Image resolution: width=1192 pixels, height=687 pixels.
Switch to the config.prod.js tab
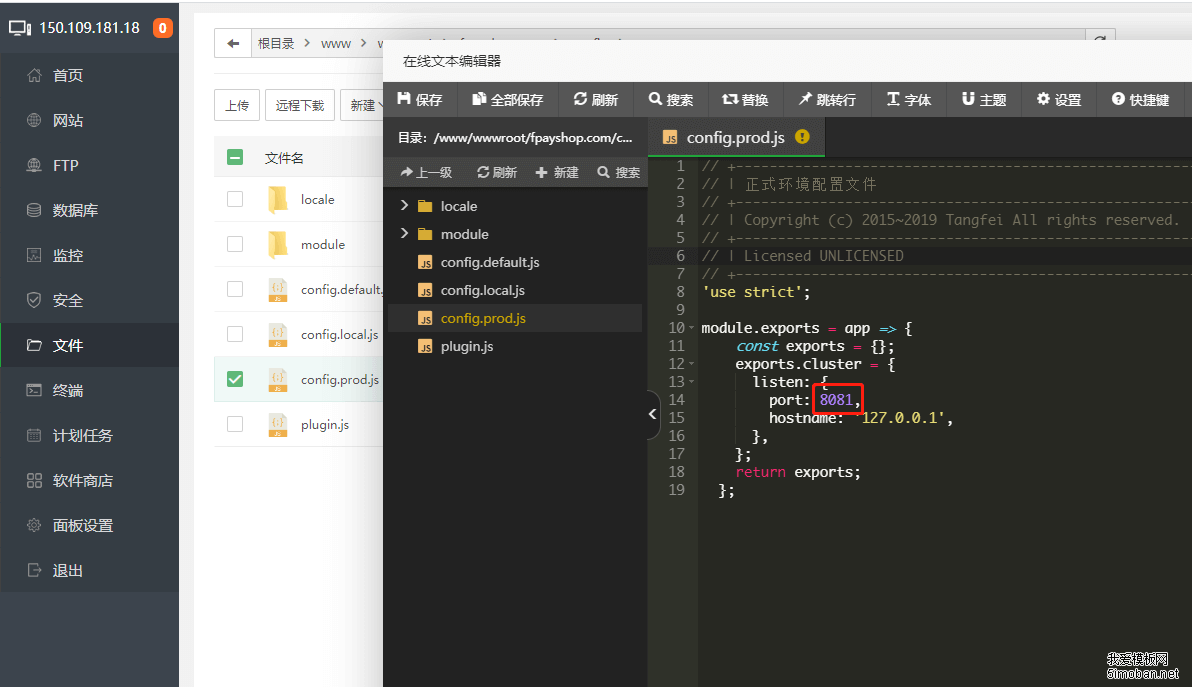click(x=736, y=137)
